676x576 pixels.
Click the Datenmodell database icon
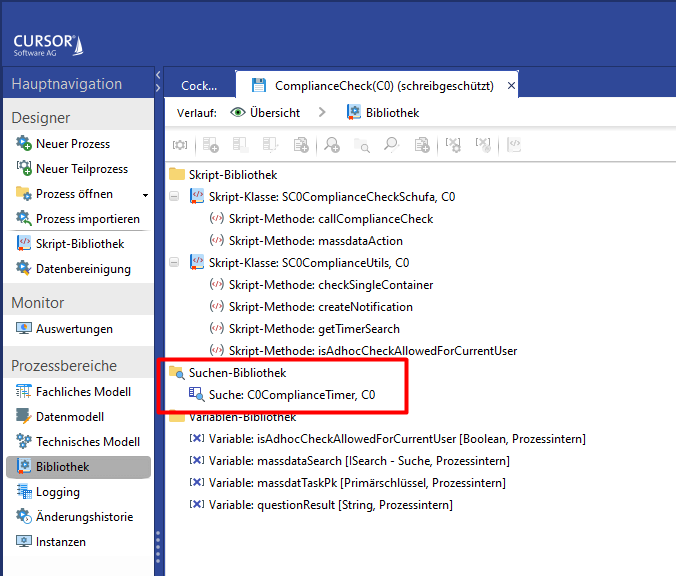pos(24,417)
